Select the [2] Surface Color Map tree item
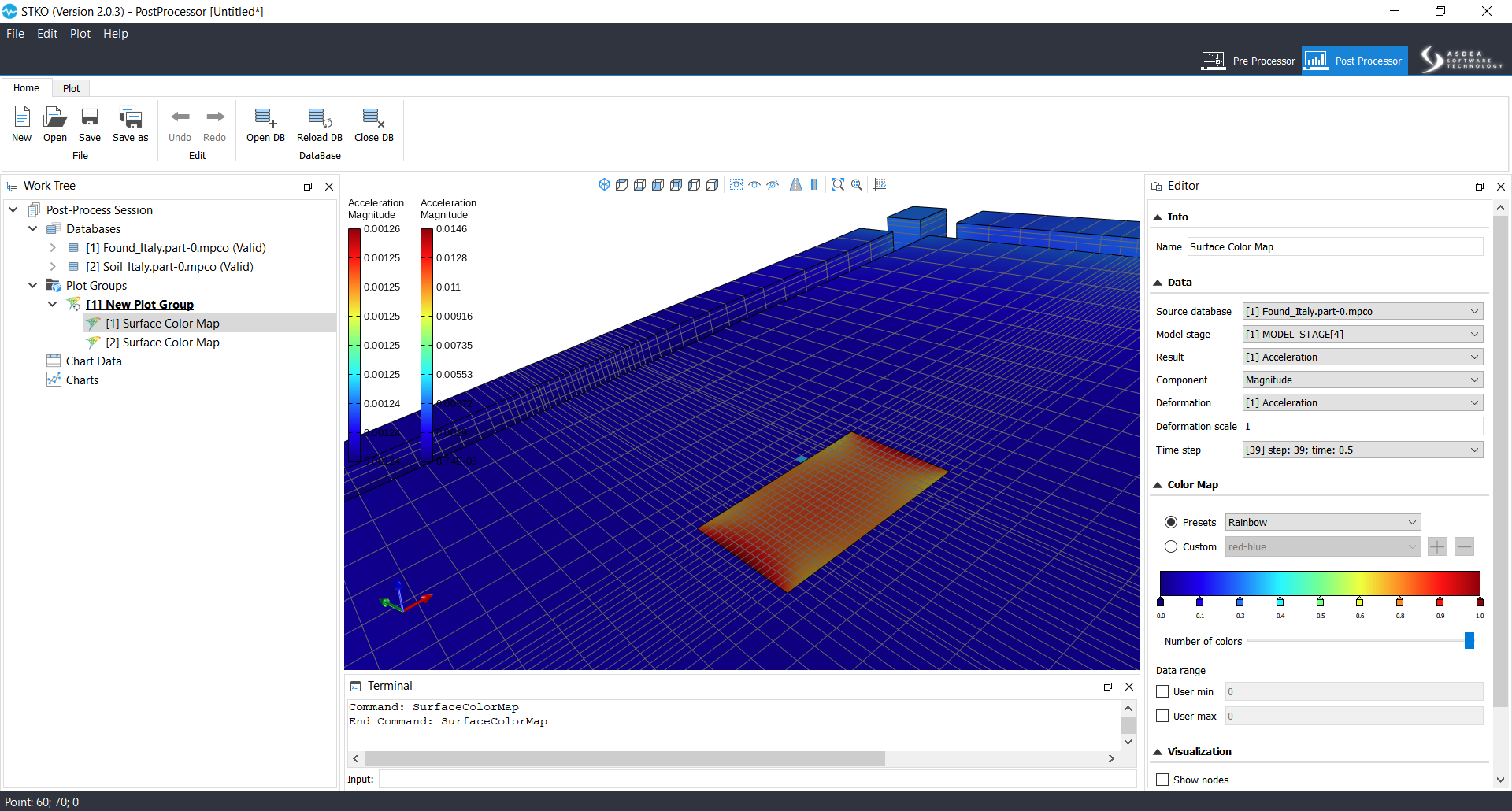Screen dimensions: 1512x811 [162, 343]
